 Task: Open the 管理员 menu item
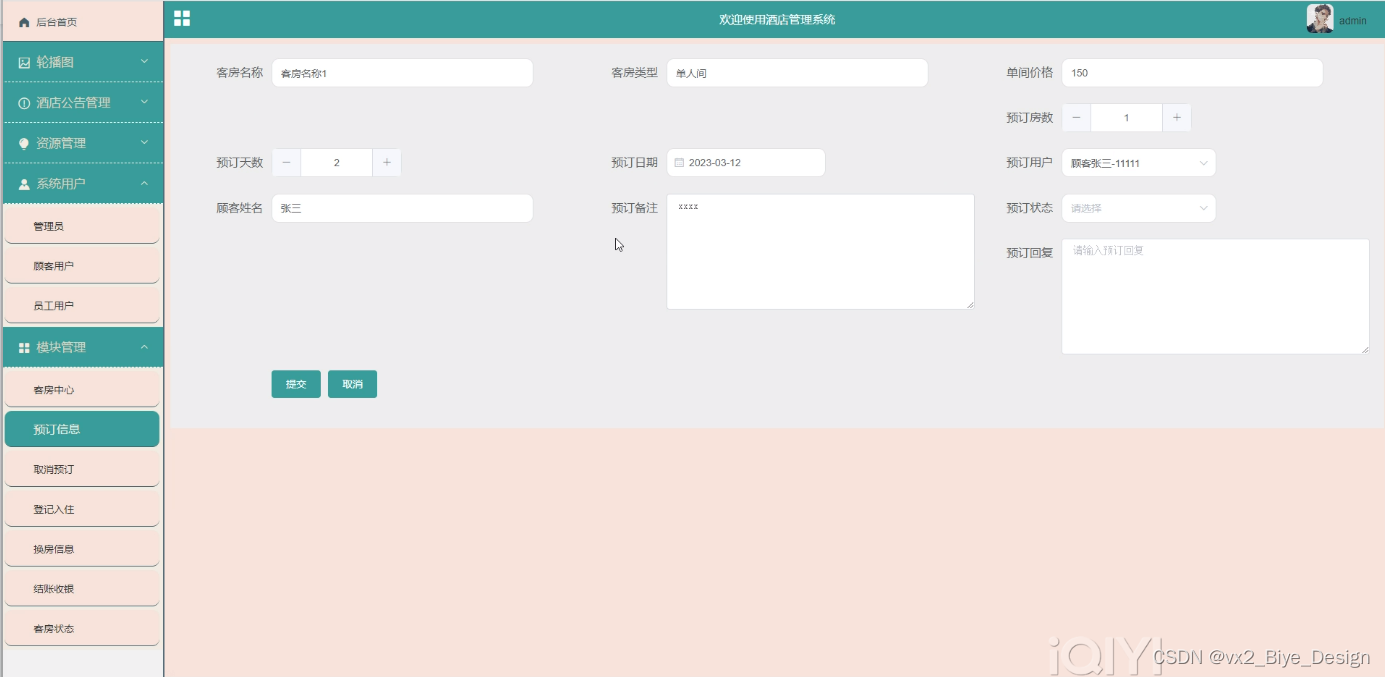[82, 226]
